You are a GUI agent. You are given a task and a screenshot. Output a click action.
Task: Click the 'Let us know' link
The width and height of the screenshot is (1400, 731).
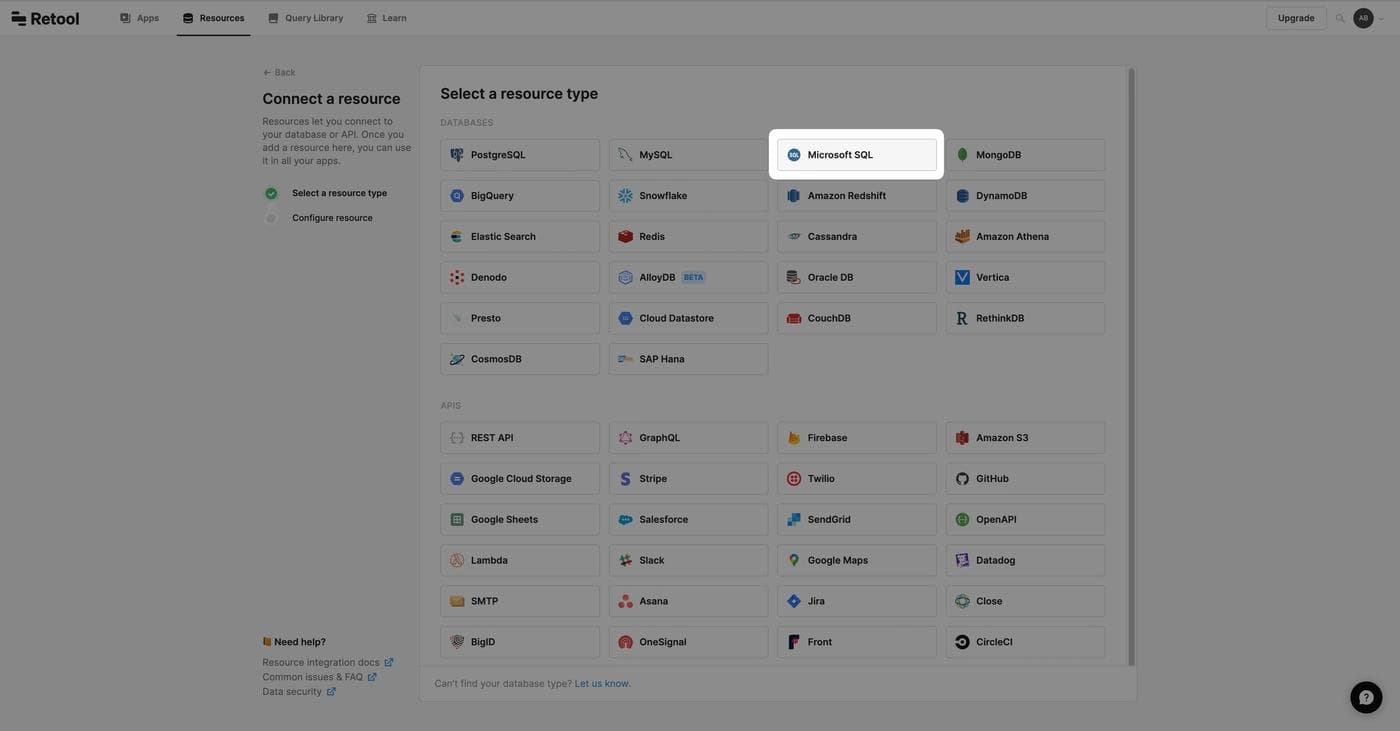click(x=602, y=684)
